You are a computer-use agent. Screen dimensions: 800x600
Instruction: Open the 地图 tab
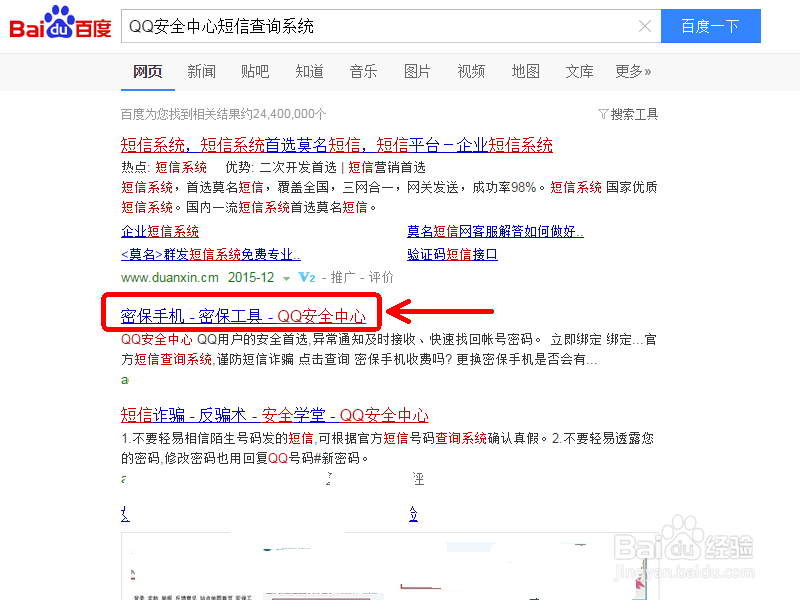point(525,71)
